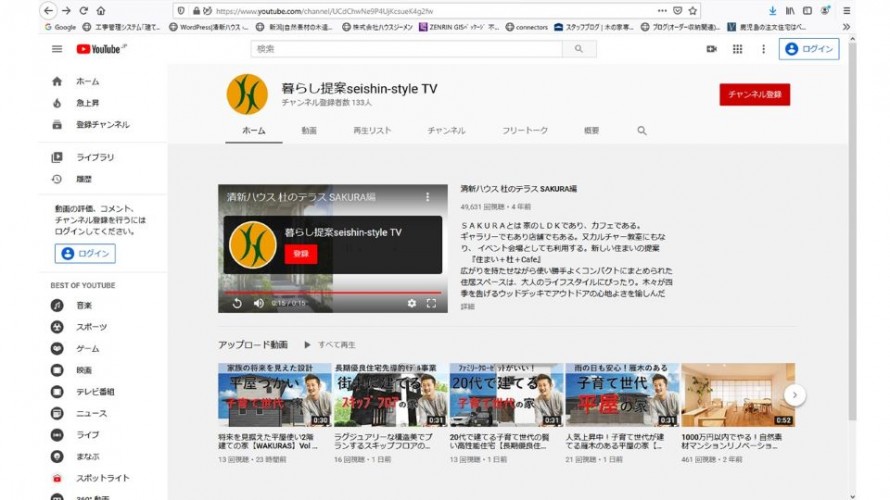Switch to the フリートーク tab

(524, 131)
